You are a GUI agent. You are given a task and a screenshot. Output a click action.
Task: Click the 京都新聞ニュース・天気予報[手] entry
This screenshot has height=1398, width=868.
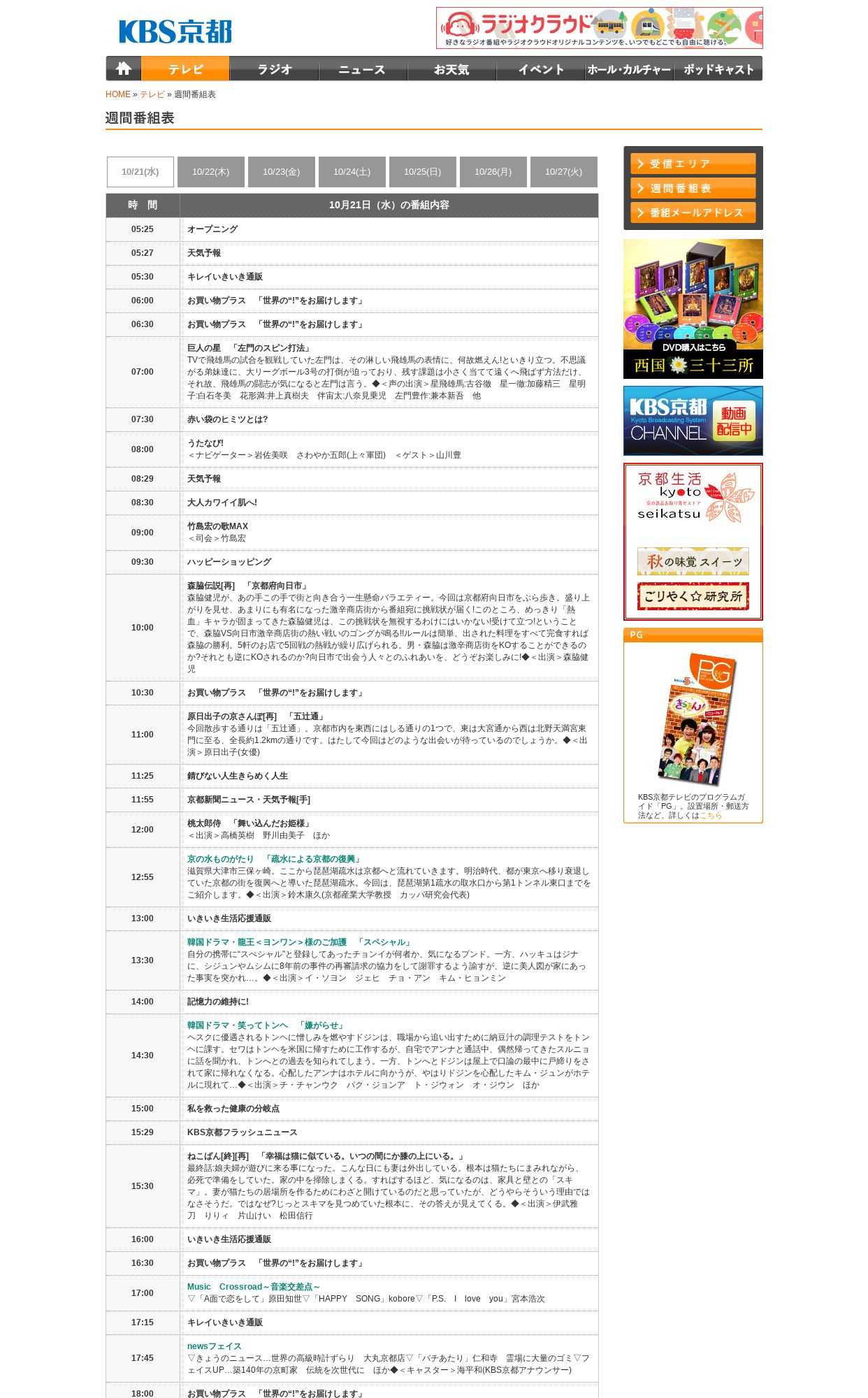tap(248, 800)
